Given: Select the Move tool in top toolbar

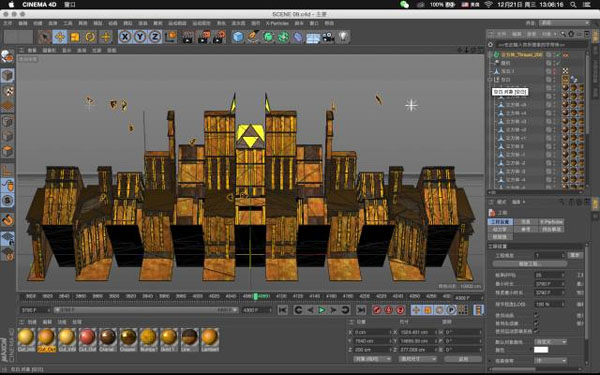Looking at the screenshot, I should tap(60, 37).
